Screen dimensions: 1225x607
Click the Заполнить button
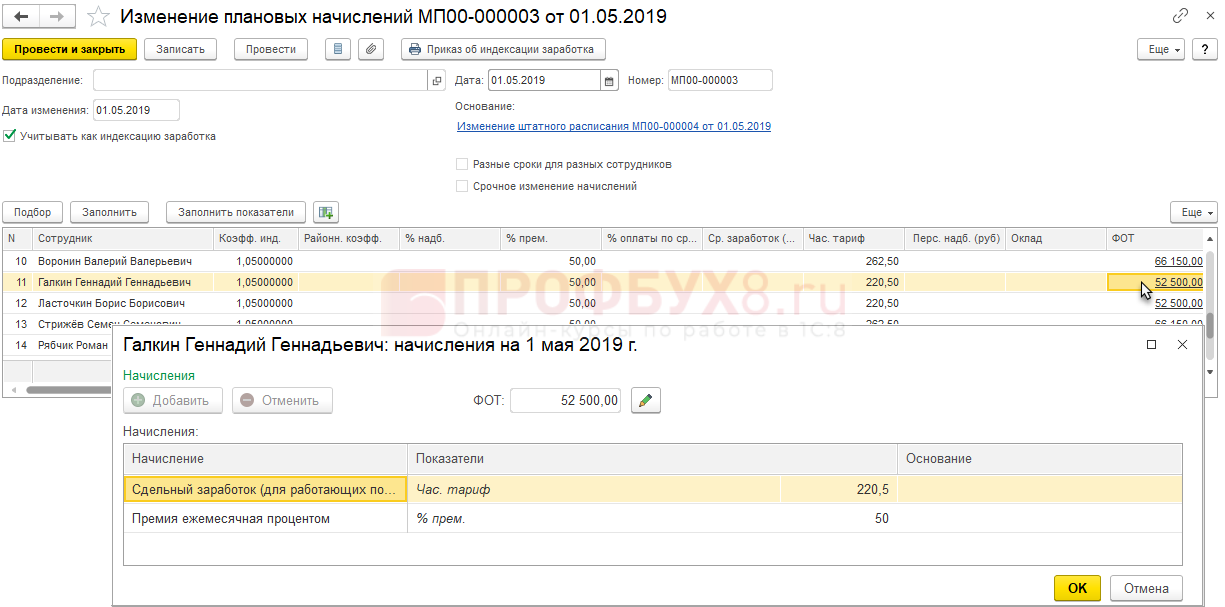click(109, 212)
